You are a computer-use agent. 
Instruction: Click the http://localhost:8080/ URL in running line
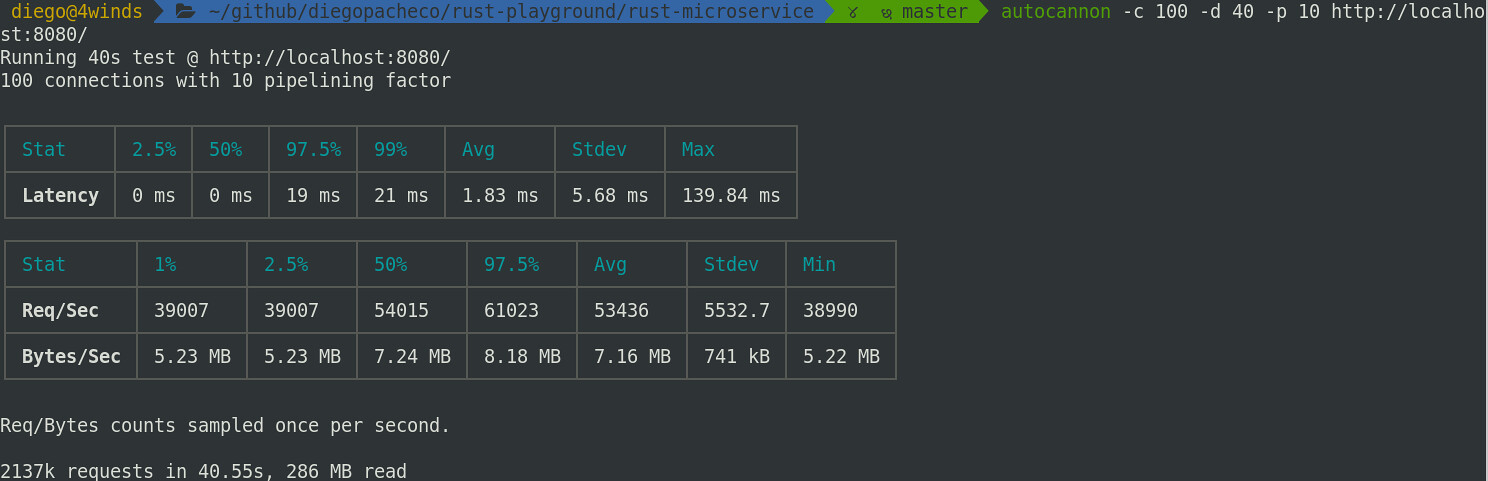(x=330, y=57)
